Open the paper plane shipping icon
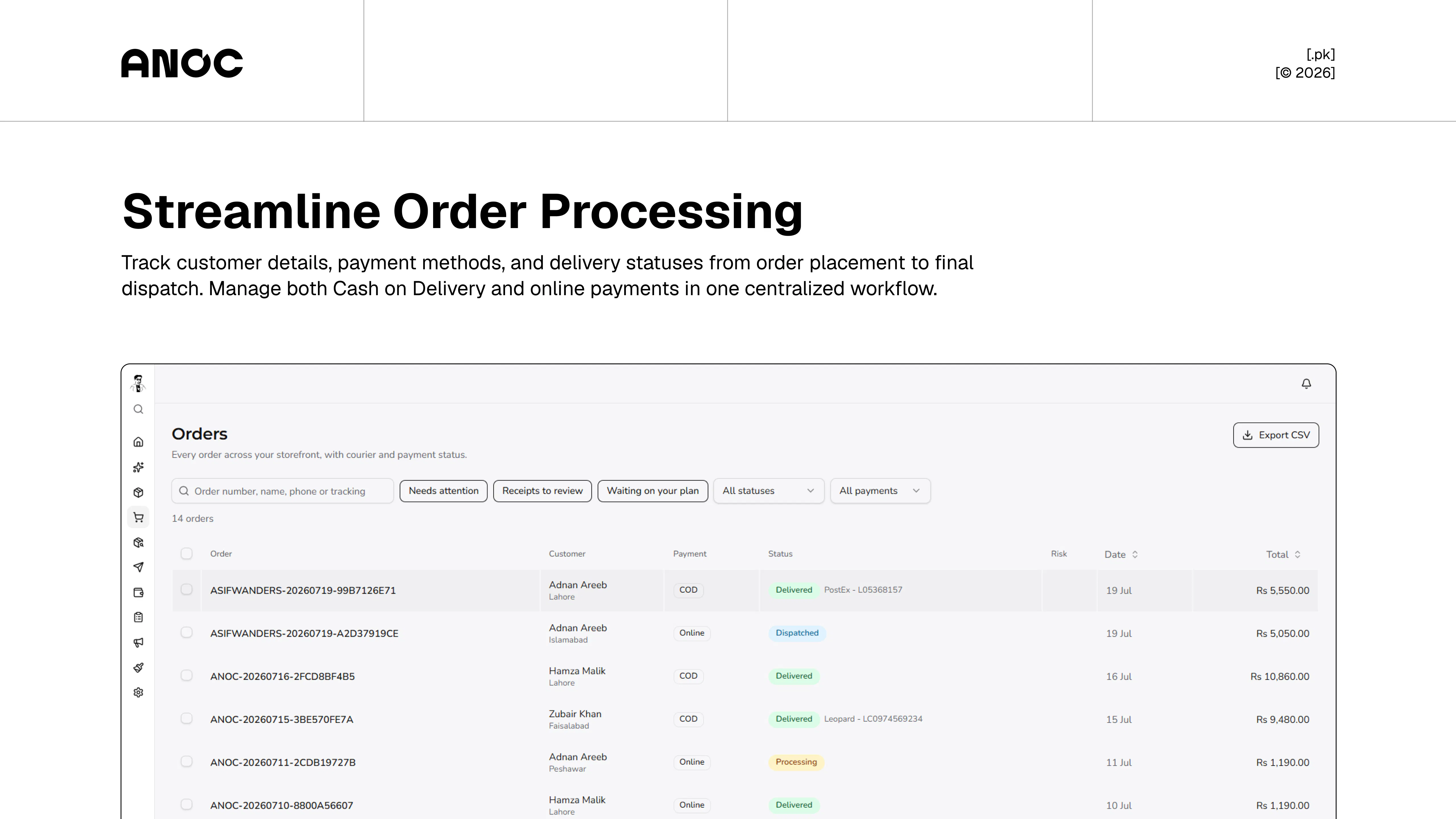The height and width of the screenshot is (819, 1456). [138, 567]
